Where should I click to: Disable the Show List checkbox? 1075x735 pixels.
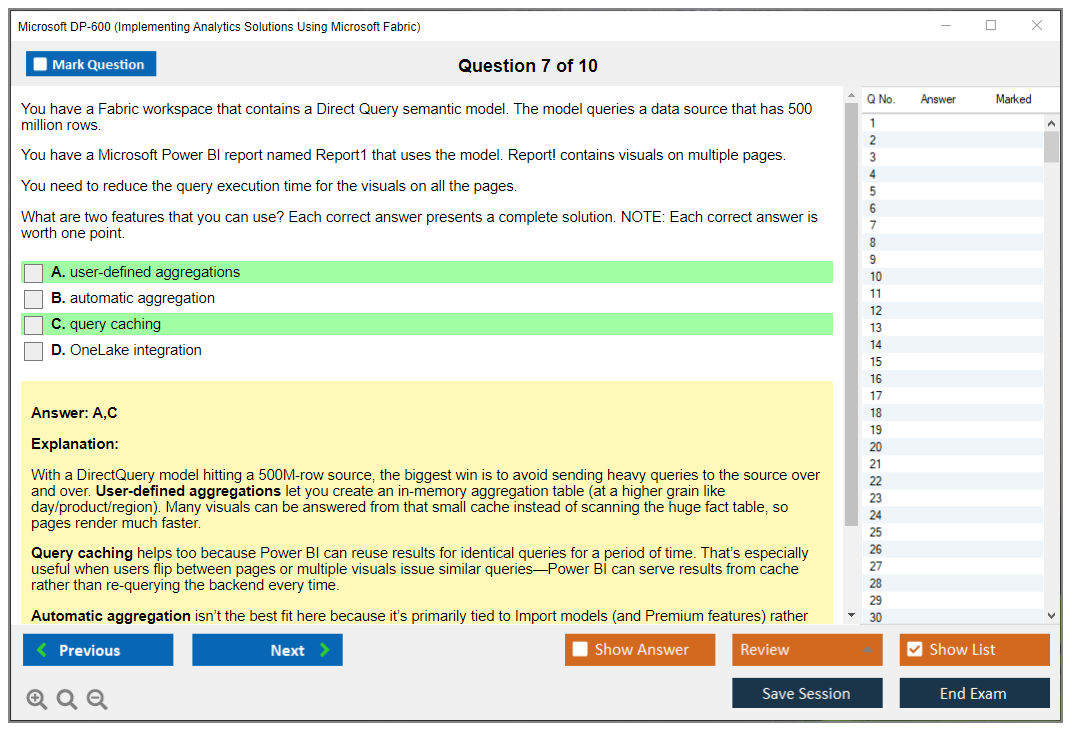913,649
